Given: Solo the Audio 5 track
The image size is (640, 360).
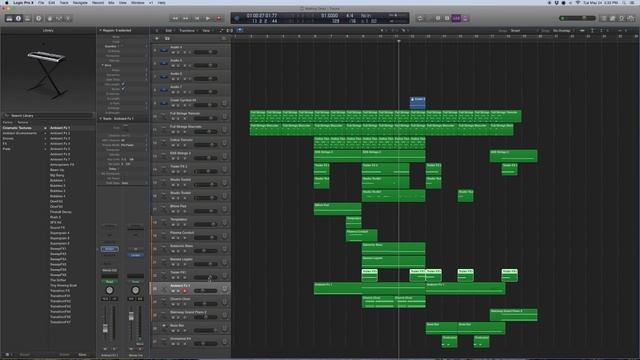Looking at the screenshot, I should (178, 65).
